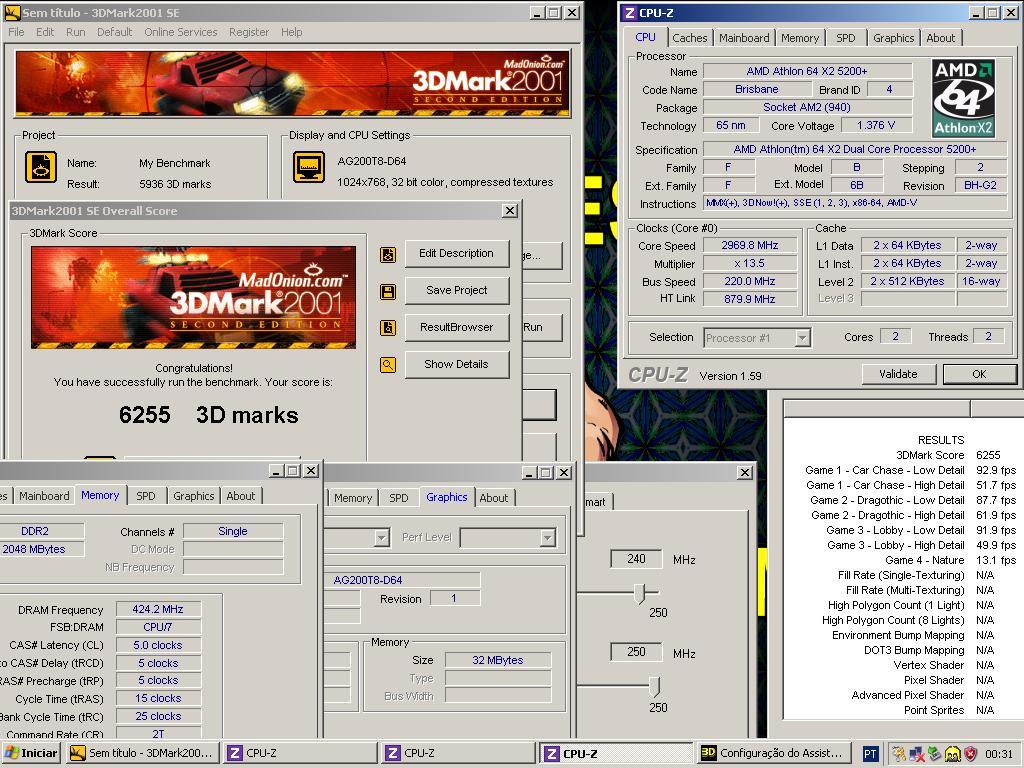Click the pressed CPU-Z taskbar button
The image size is (1024, 768).
click(x=616, y=753)
